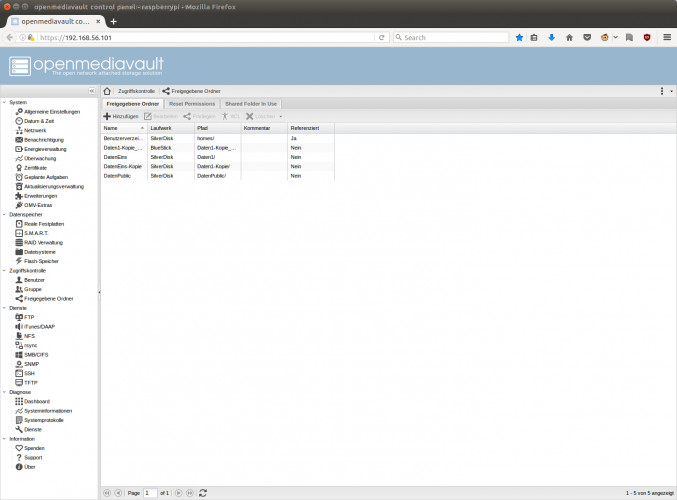Refresh the shared folders grid

(203, 493)
